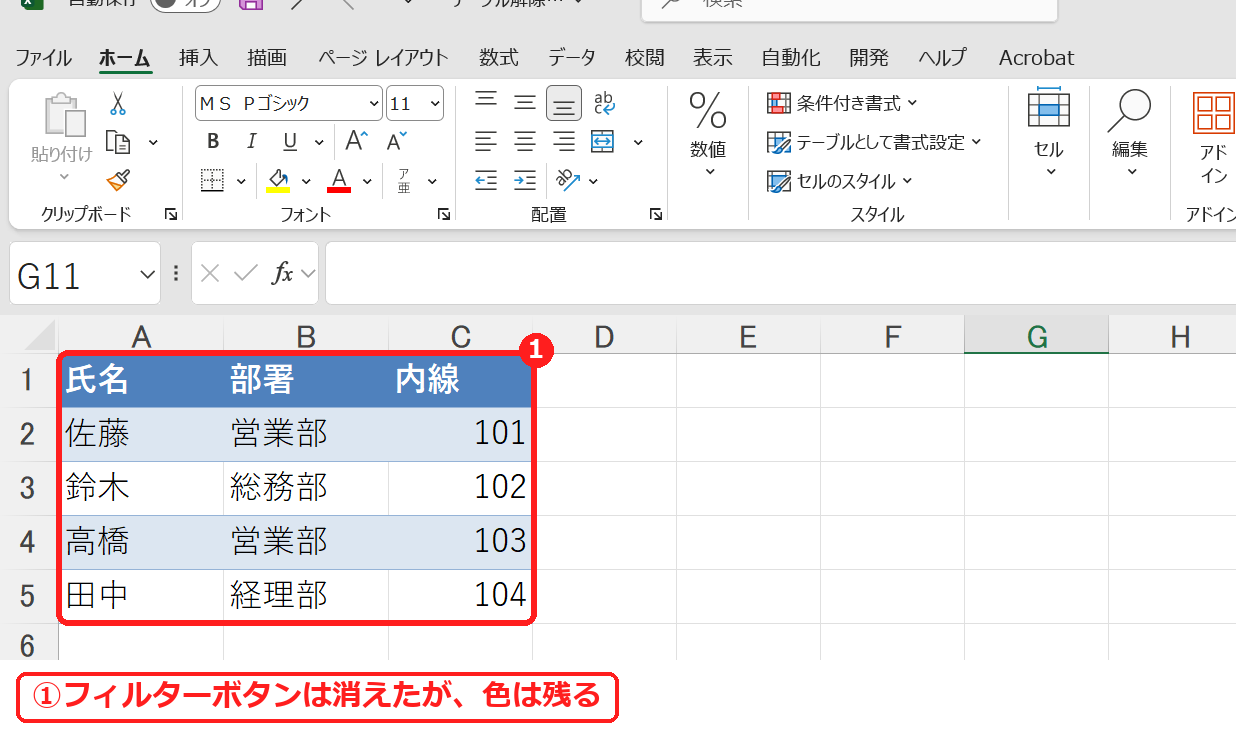Toggle Bold formatting

(x=213, y=141)
